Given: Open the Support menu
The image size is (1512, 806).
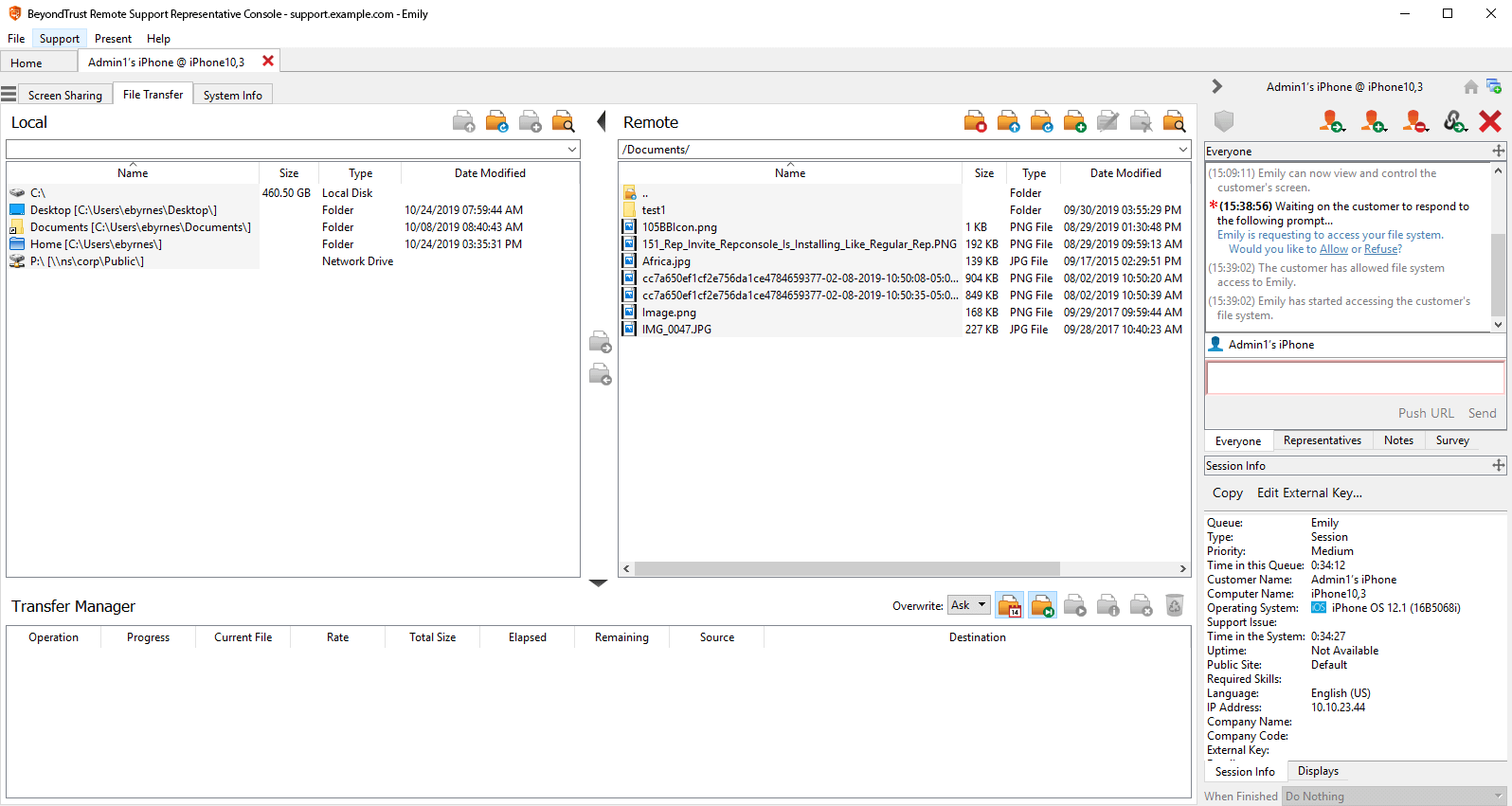Looking at the screenshot, I should pos(60,39).
